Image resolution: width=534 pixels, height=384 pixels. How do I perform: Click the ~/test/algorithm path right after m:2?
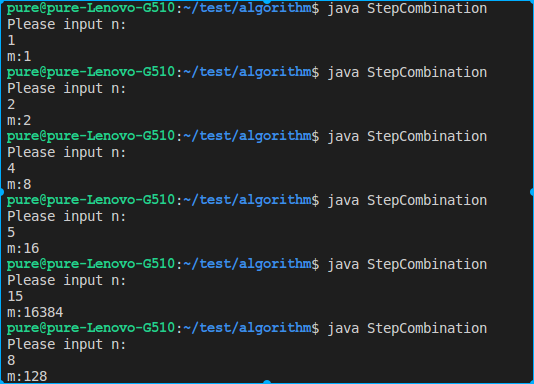[247, 136]
